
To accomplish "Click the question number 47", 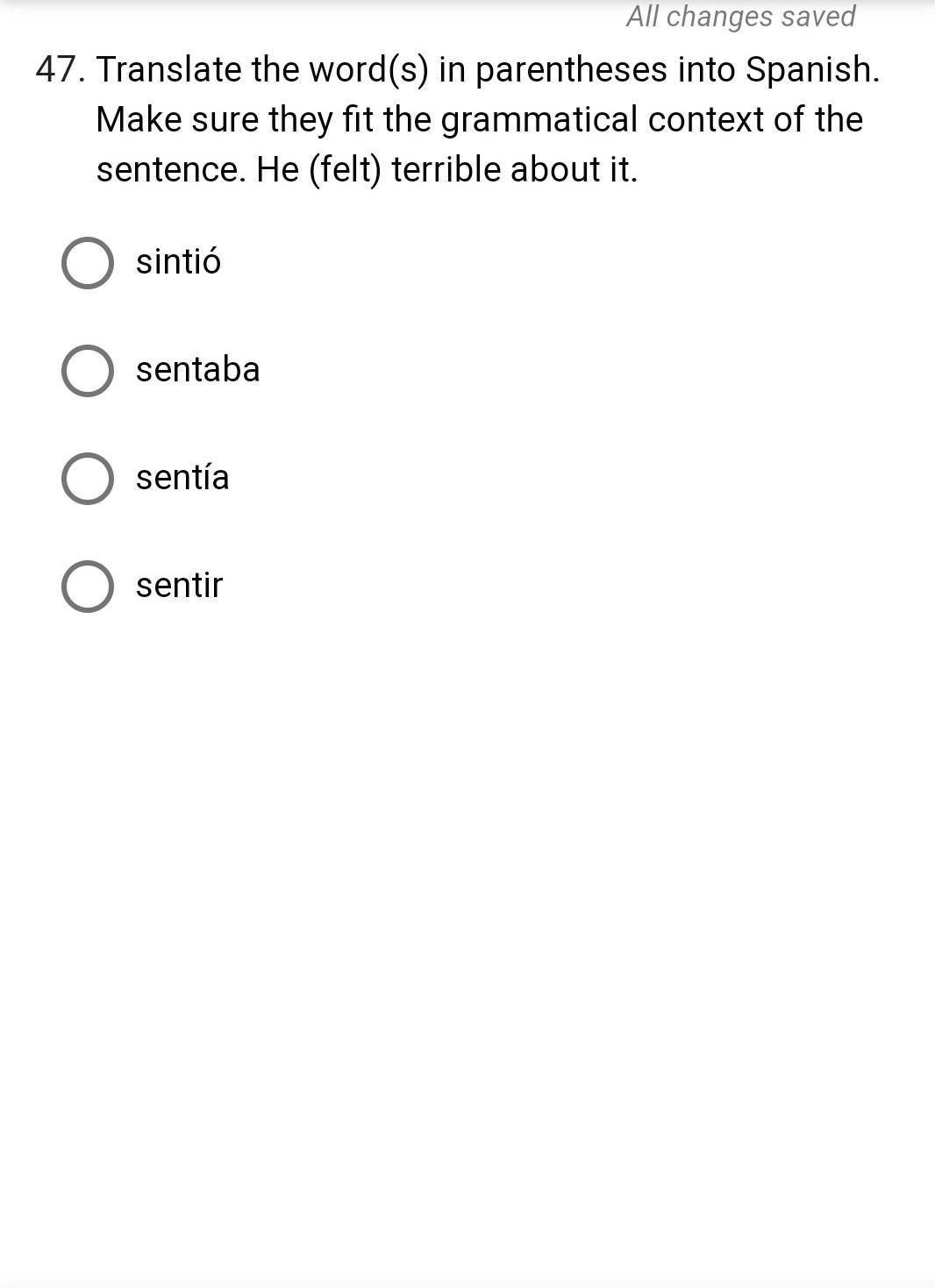I will tap(61, 69).
